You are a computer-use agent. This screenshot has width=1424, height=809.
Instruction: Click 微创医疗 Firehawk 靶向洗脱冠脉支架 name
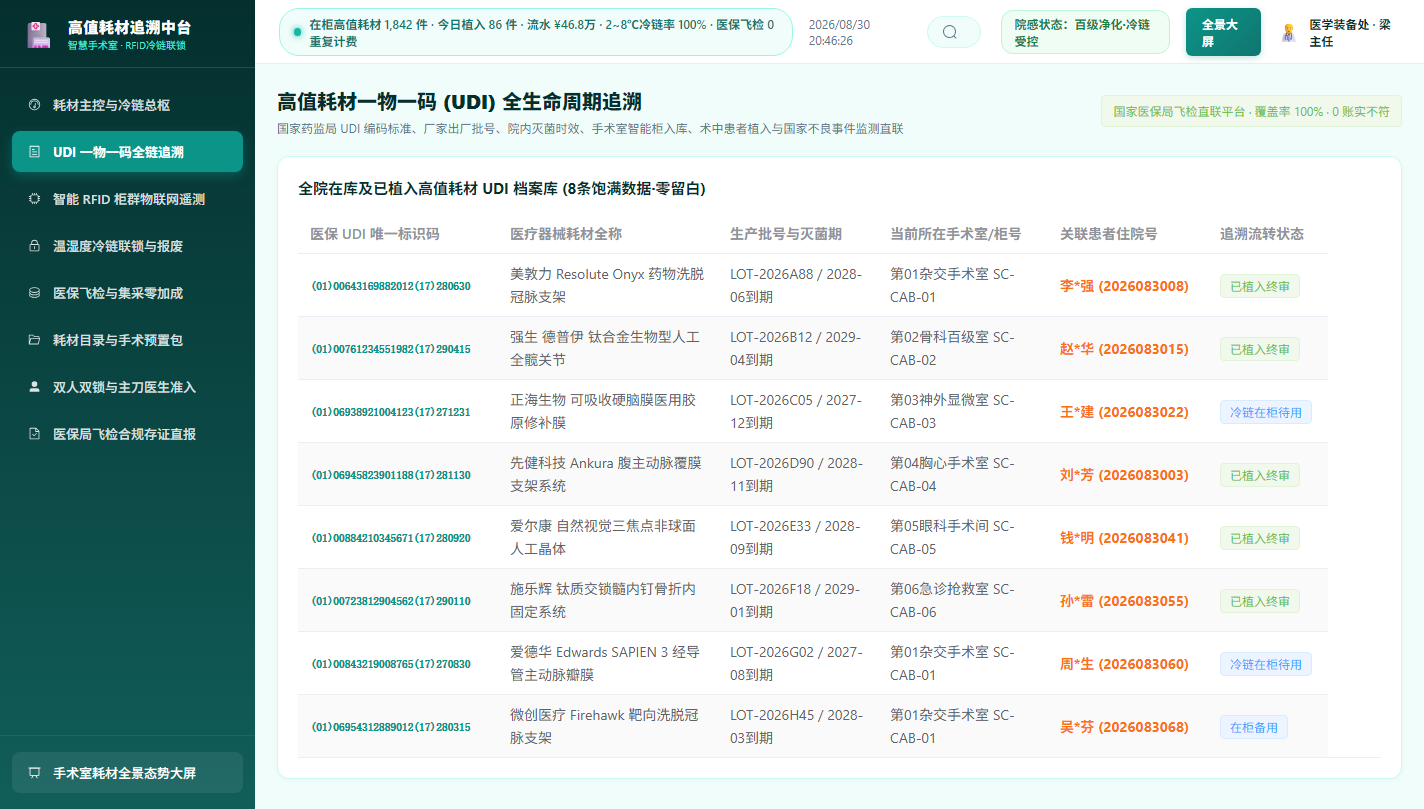(605, 727)
